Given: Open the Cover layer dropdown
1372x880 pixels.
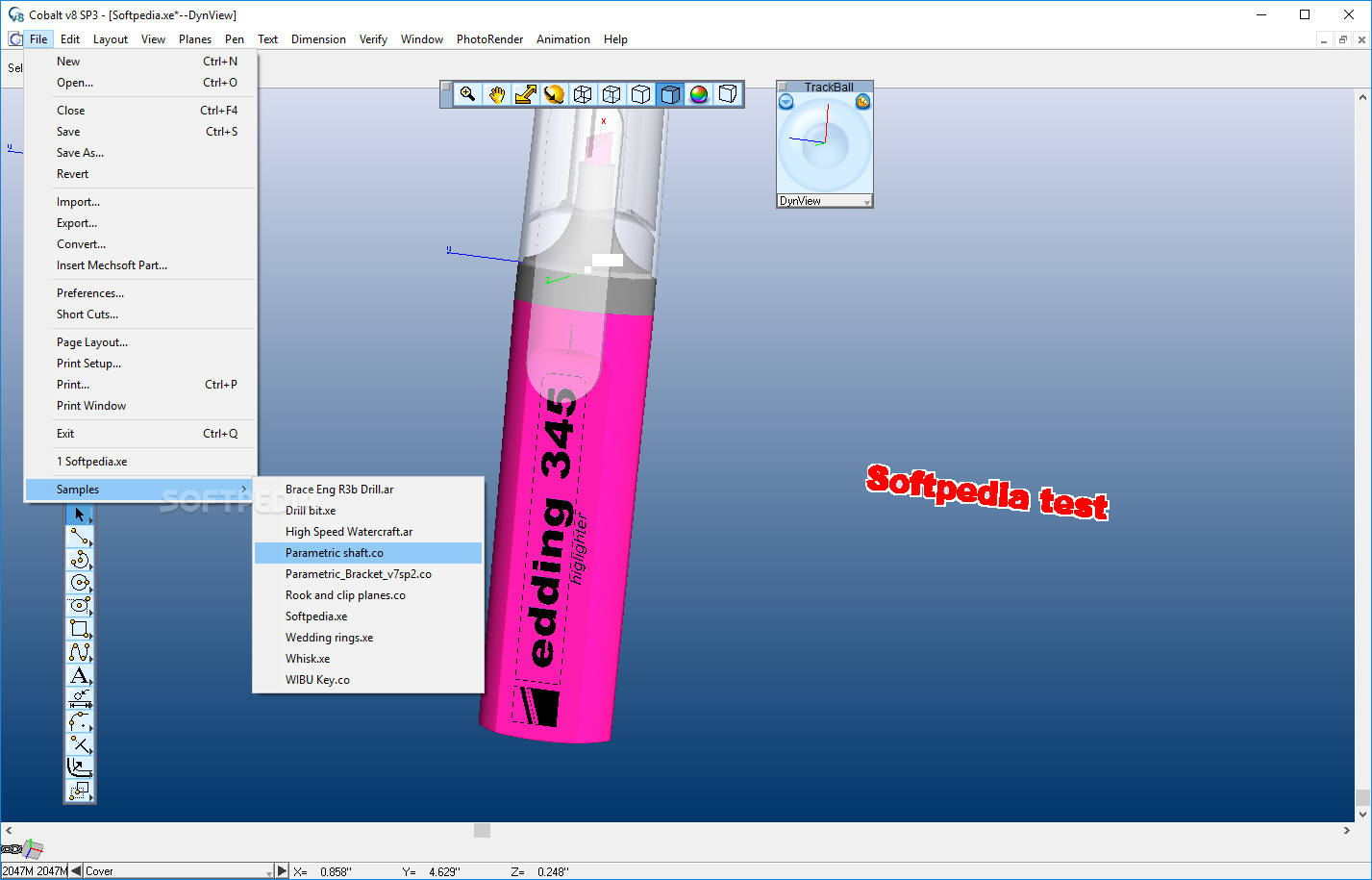Looking at the screenshot, I should click(x=179, y=871).
